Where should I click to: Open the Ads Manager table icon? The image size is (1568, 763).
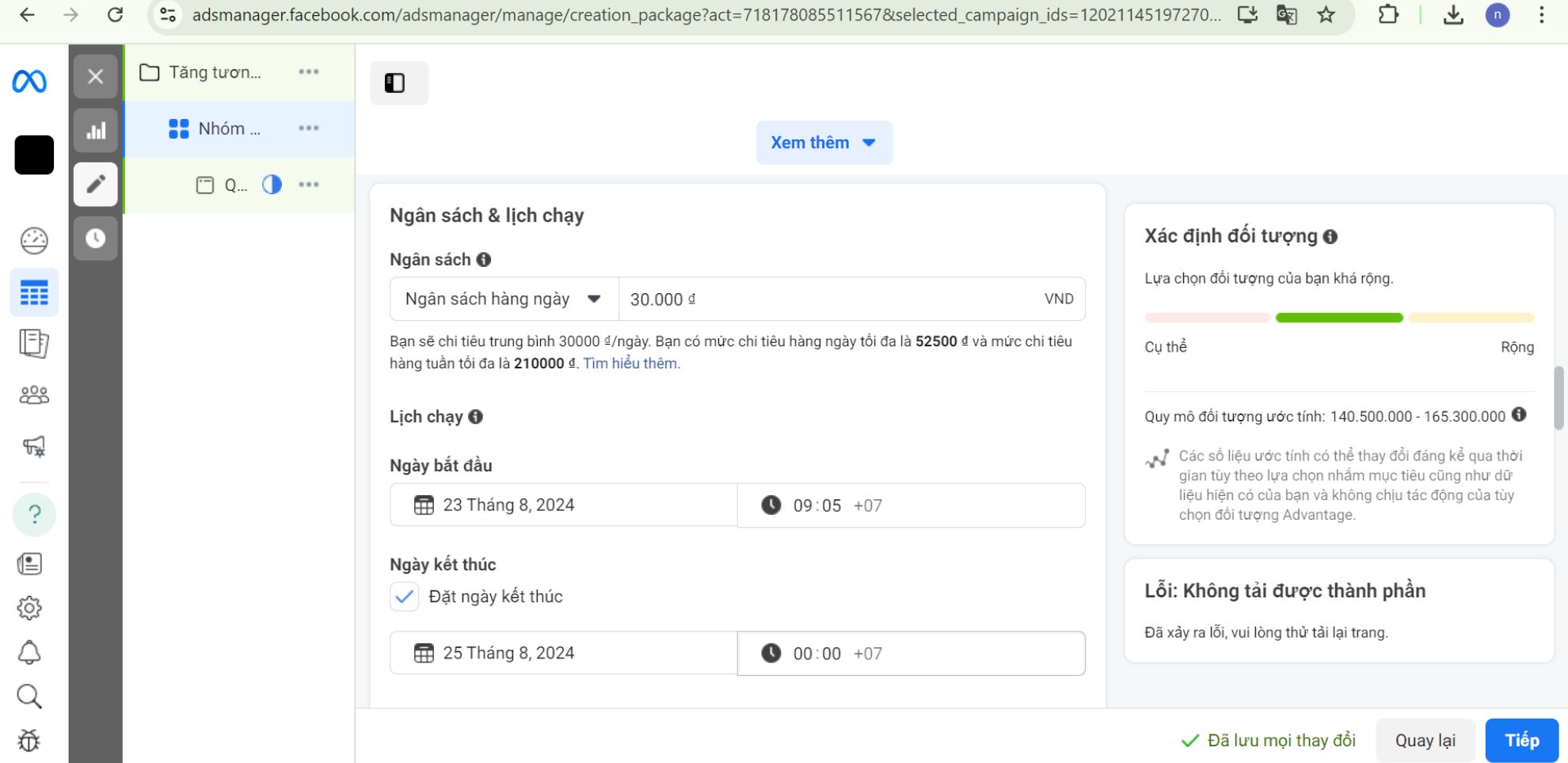click(x=34, y=293)
